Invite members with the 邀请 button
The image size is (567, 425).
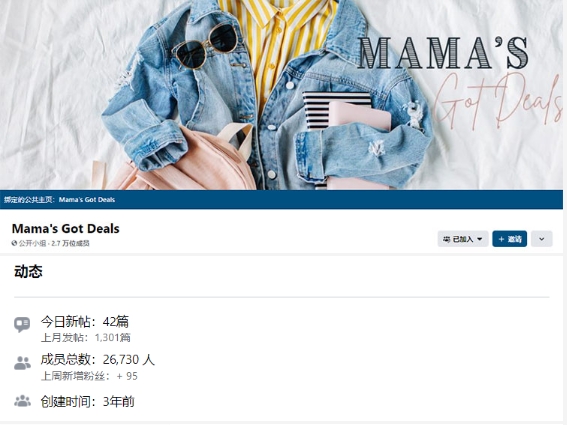point(510,239)
